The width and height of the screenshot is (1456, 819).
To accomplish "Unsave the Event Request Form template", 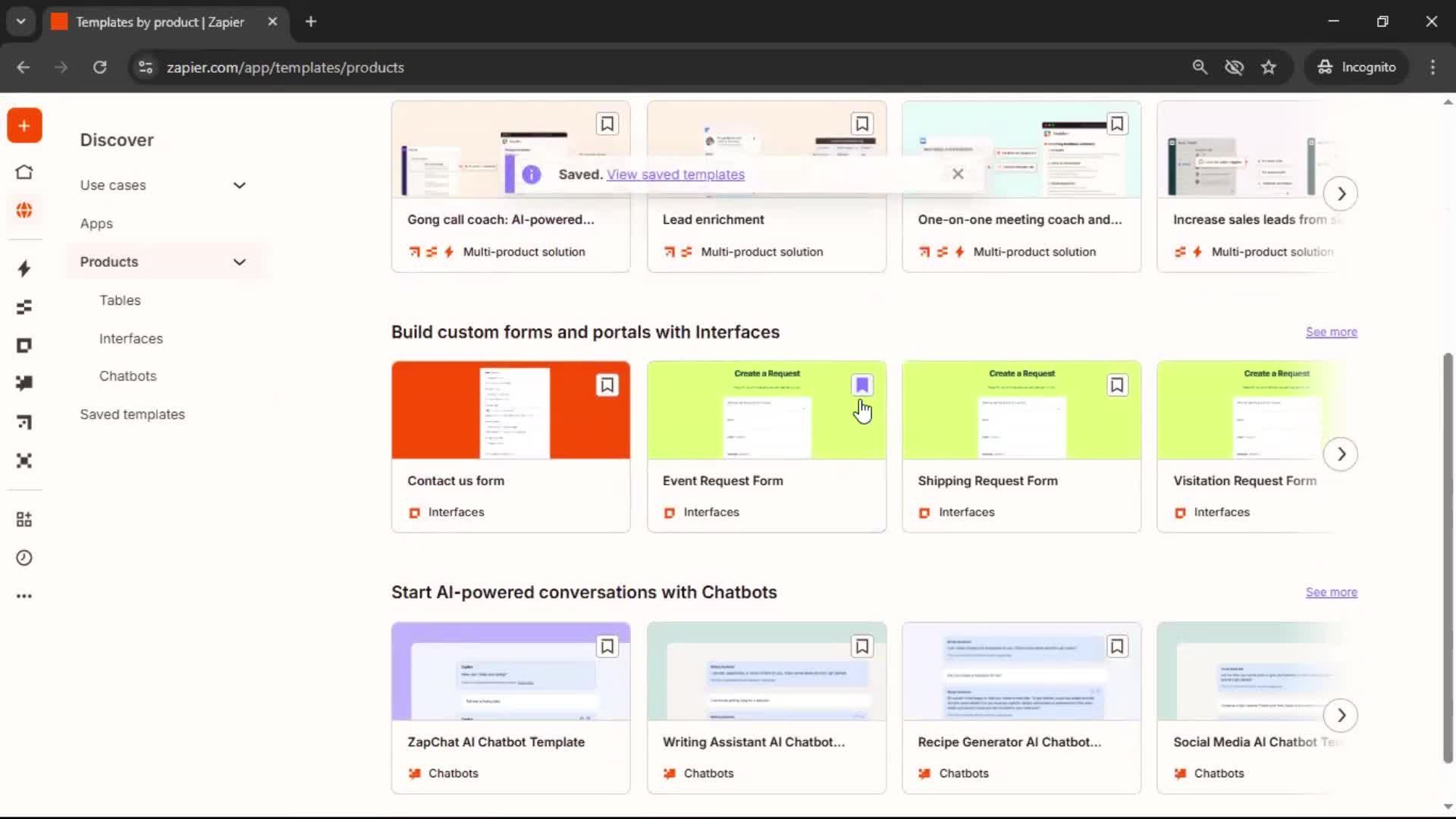I will point(862,385).
